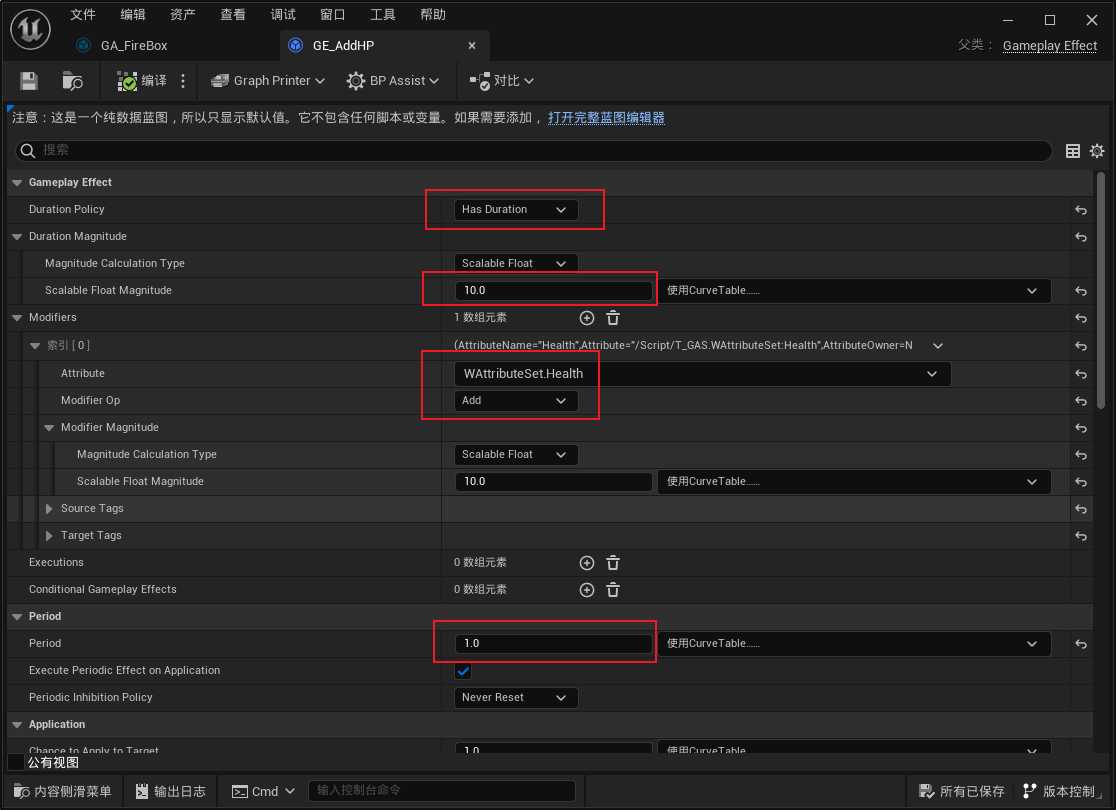
Task: Open the 输出日志 panel
Action: pos(170,791)
